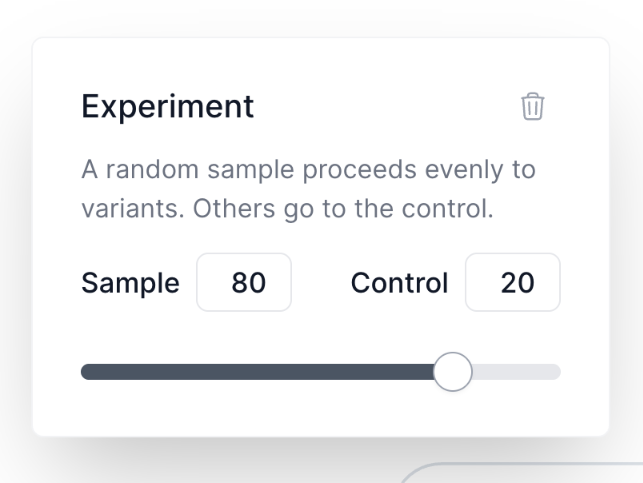Viewport: 643px width, 483px height.
Task: Click the value 80 in Sample box
Action: point(248,283)
